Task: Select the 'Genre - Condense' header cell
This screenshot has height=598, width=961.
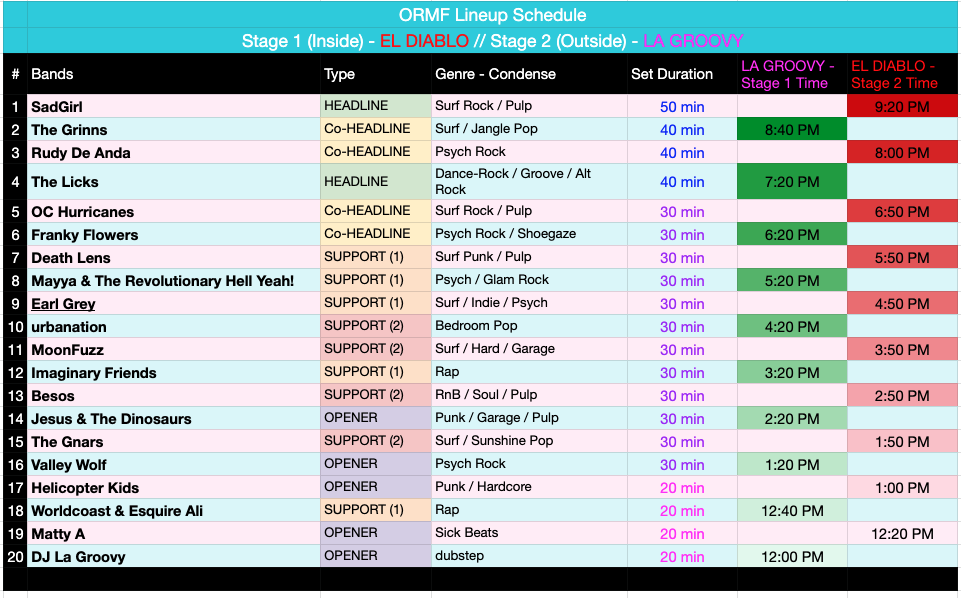Action: (529, 74)
